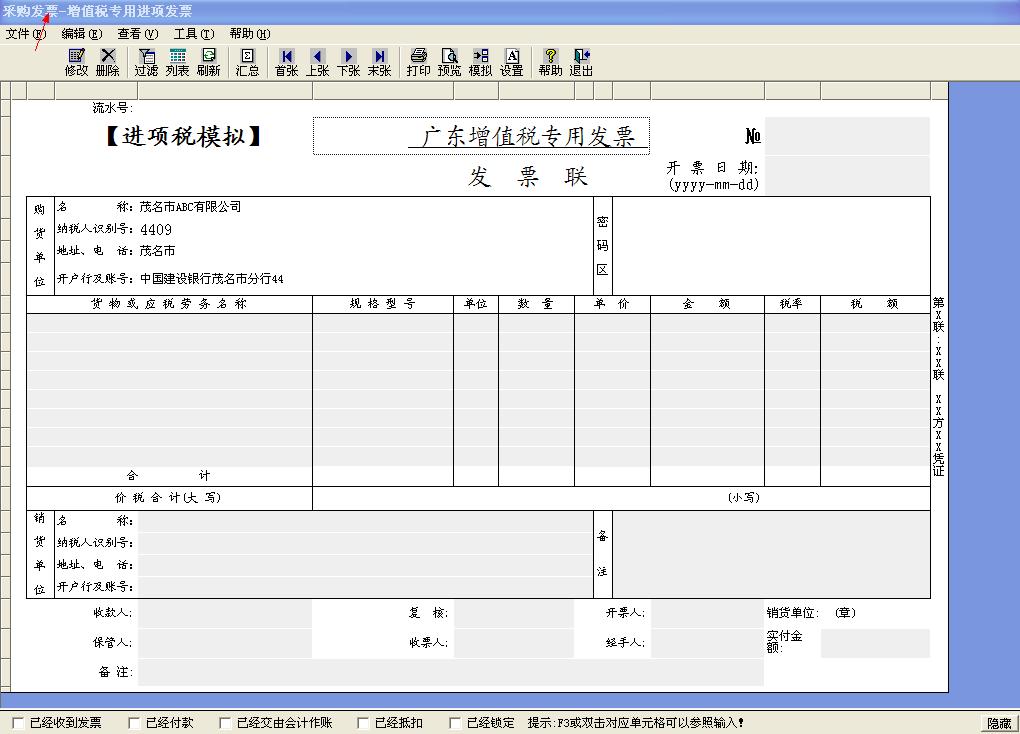Click the taxpayer ID value 4409

click(155, 230)
